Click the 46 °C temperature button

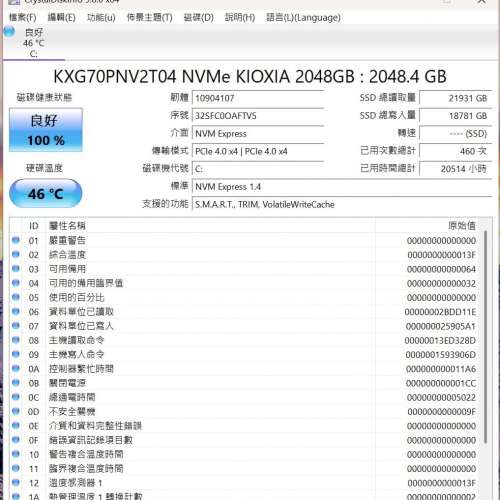46,193
